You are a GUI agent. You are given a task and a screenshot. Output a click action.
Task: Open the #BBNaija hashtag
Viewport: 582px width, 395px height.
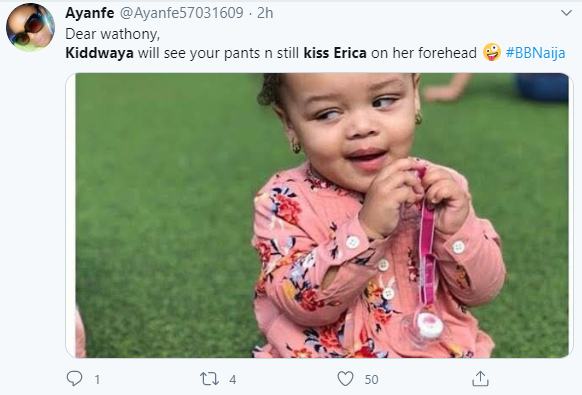536,53
